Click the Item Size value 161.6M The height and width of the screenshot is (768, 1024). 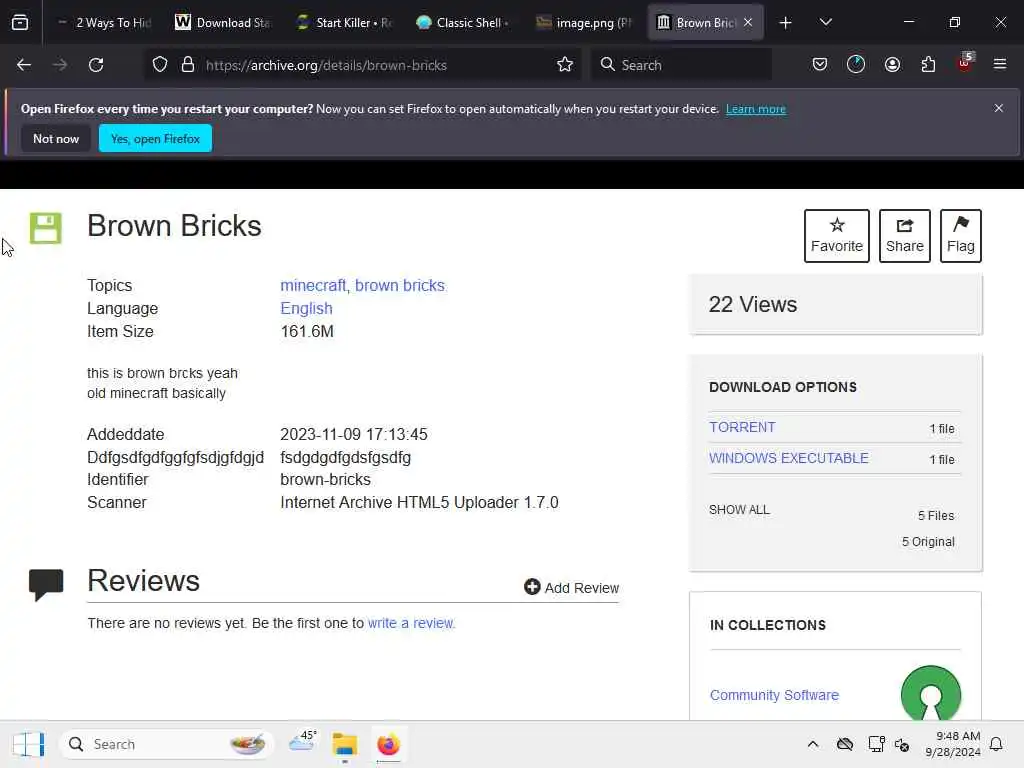pos(307,331)
